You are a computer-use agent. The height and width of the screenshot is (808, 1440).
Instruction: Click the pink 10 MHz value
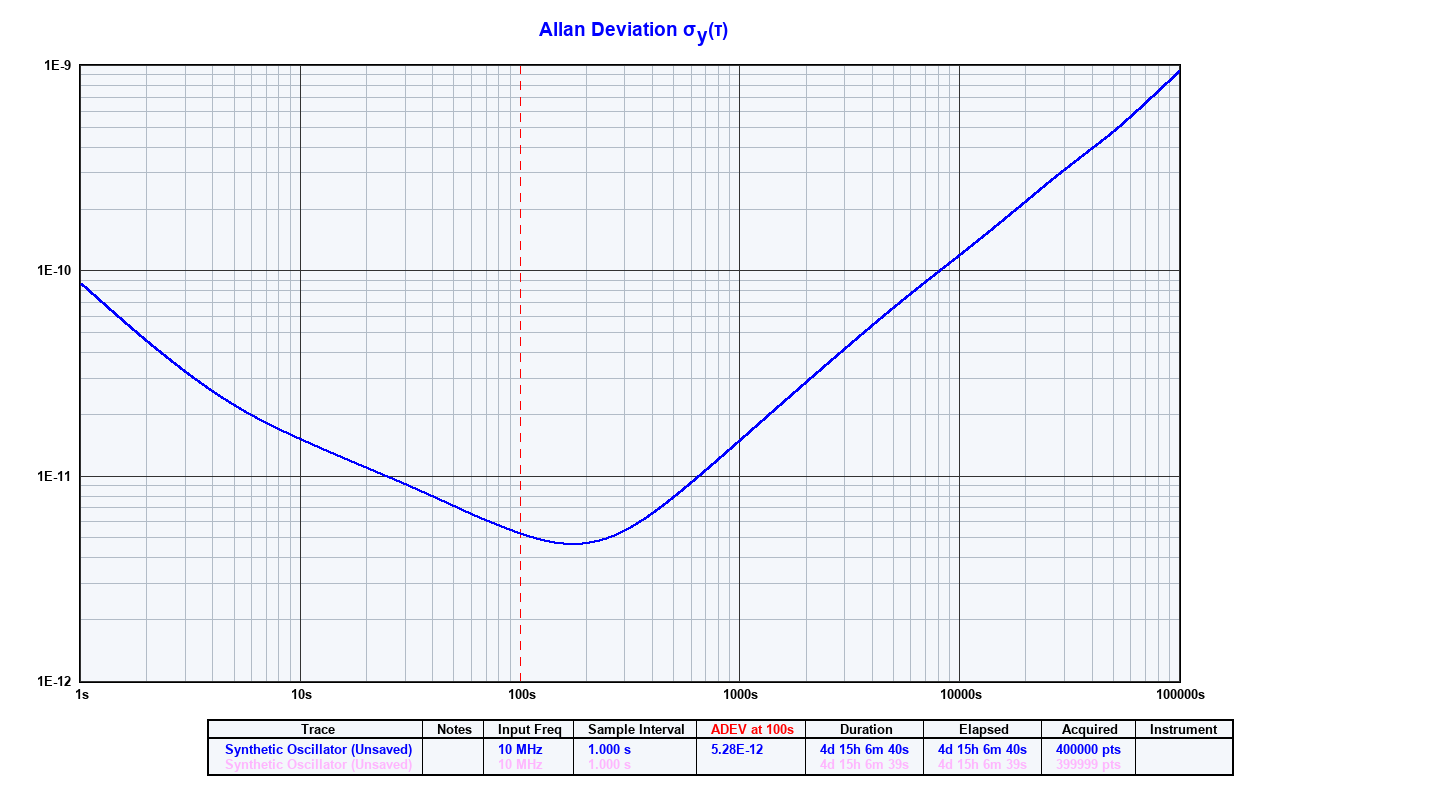coord(520,765)
